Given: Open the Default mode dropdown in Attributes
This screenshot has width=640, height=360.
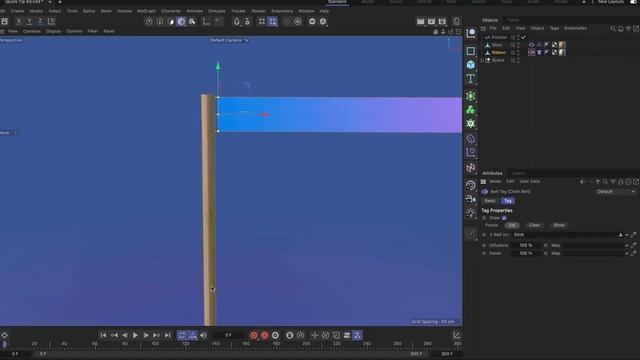Looking at the screenshot, I should [x=616, y=191].
